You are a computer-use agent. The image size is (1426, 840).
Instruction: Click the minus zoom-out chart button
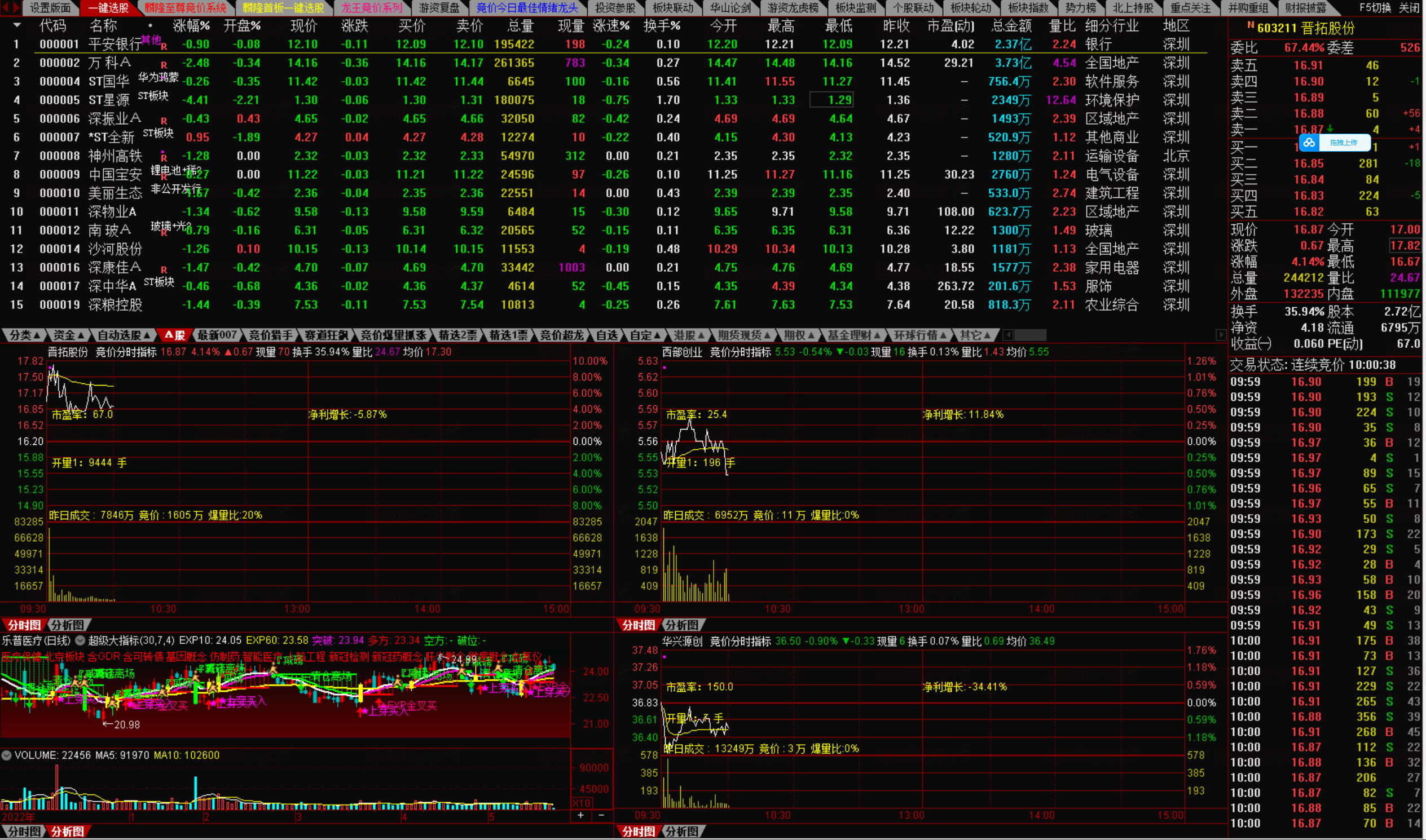(601, 815)
